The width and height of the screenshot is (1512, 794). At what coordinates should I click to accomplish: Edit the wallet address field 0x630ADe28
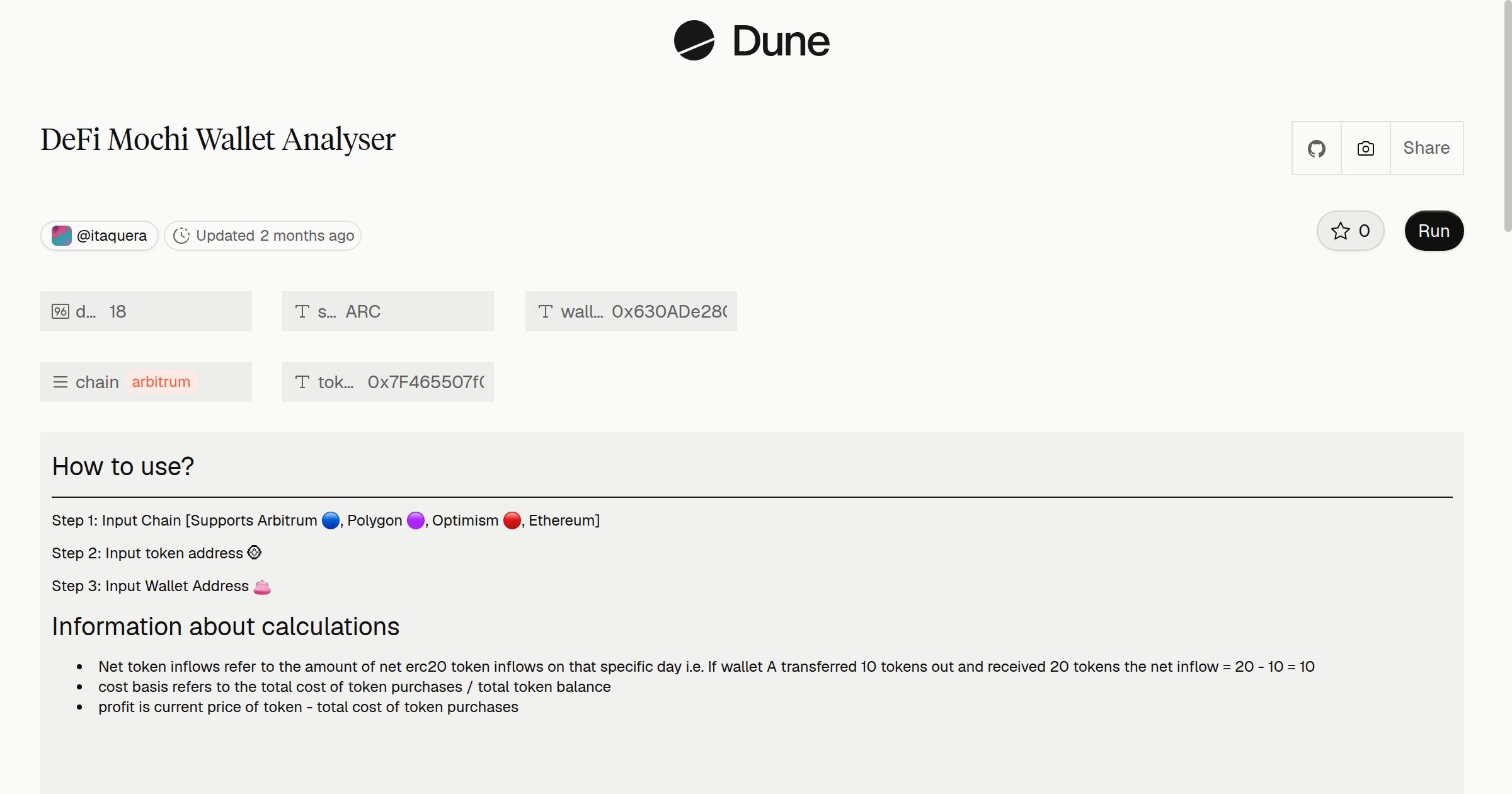(631, 311)
